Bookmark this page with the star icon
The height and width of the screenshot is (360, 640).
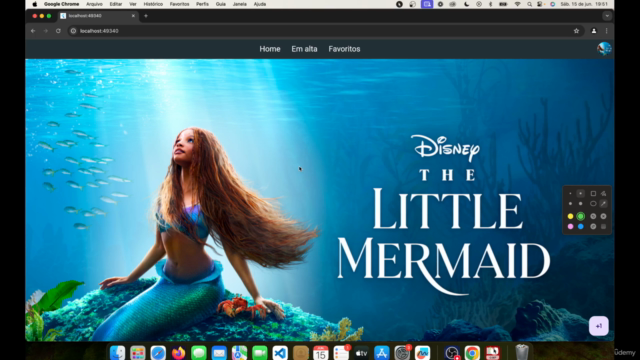coord(576,31)
